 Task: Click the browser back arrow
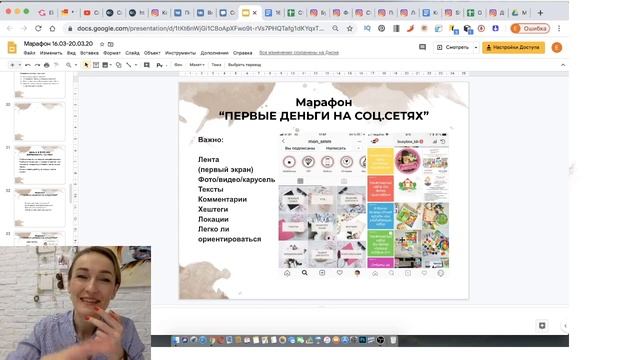(x=10, y=29)
